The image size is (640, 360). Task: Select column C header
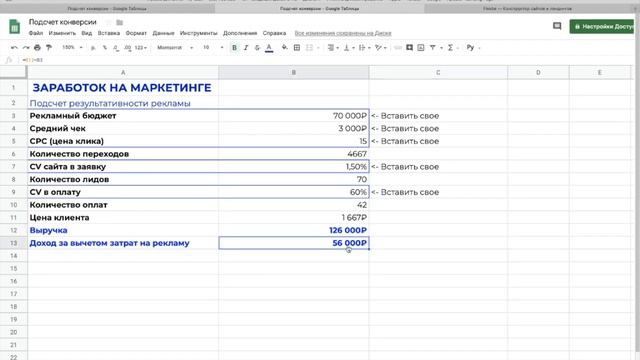coord(438,72)
